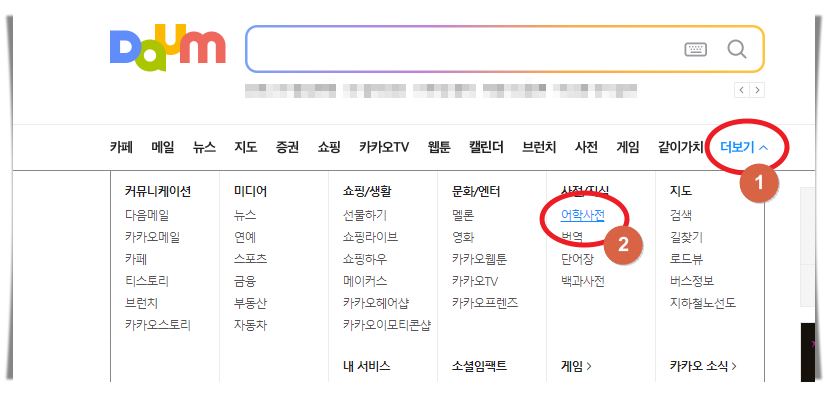Show previous trending keyword arrow
Viewport: 828px width, 395px height.
tap(741, 90)
